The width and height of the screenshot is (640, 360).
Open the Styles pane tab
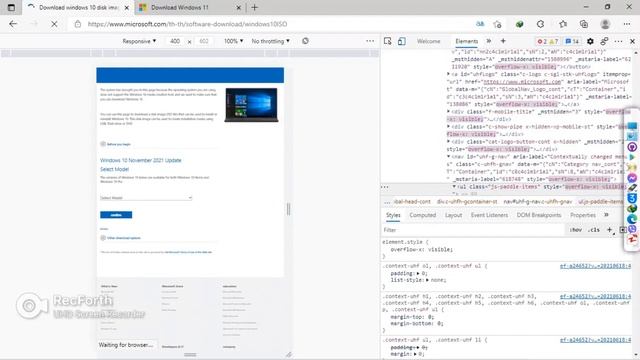[x=393, y=215]
